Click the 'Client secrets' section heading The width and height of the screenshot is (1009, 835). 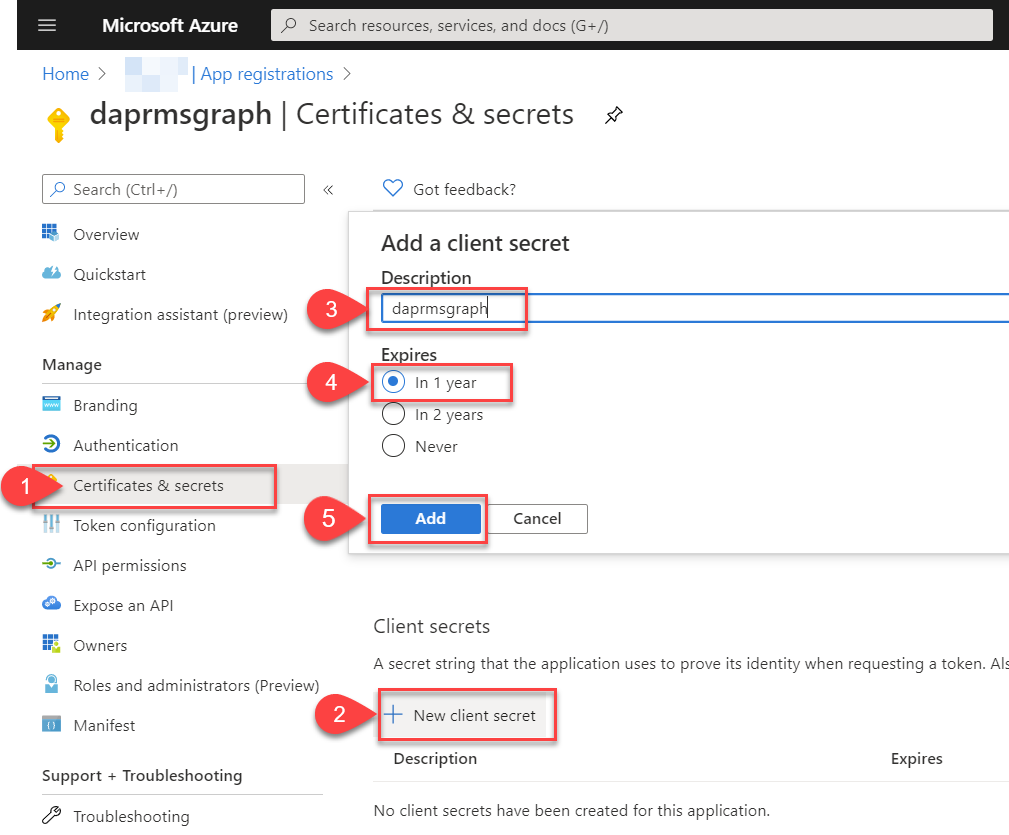(x=432, y=626)
